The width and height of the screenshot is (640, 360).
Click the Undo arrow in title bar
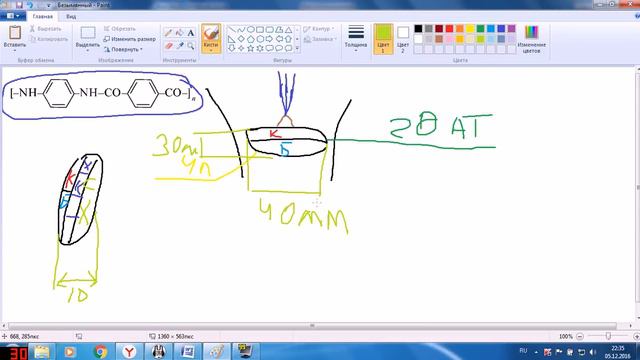pos(30,5)
